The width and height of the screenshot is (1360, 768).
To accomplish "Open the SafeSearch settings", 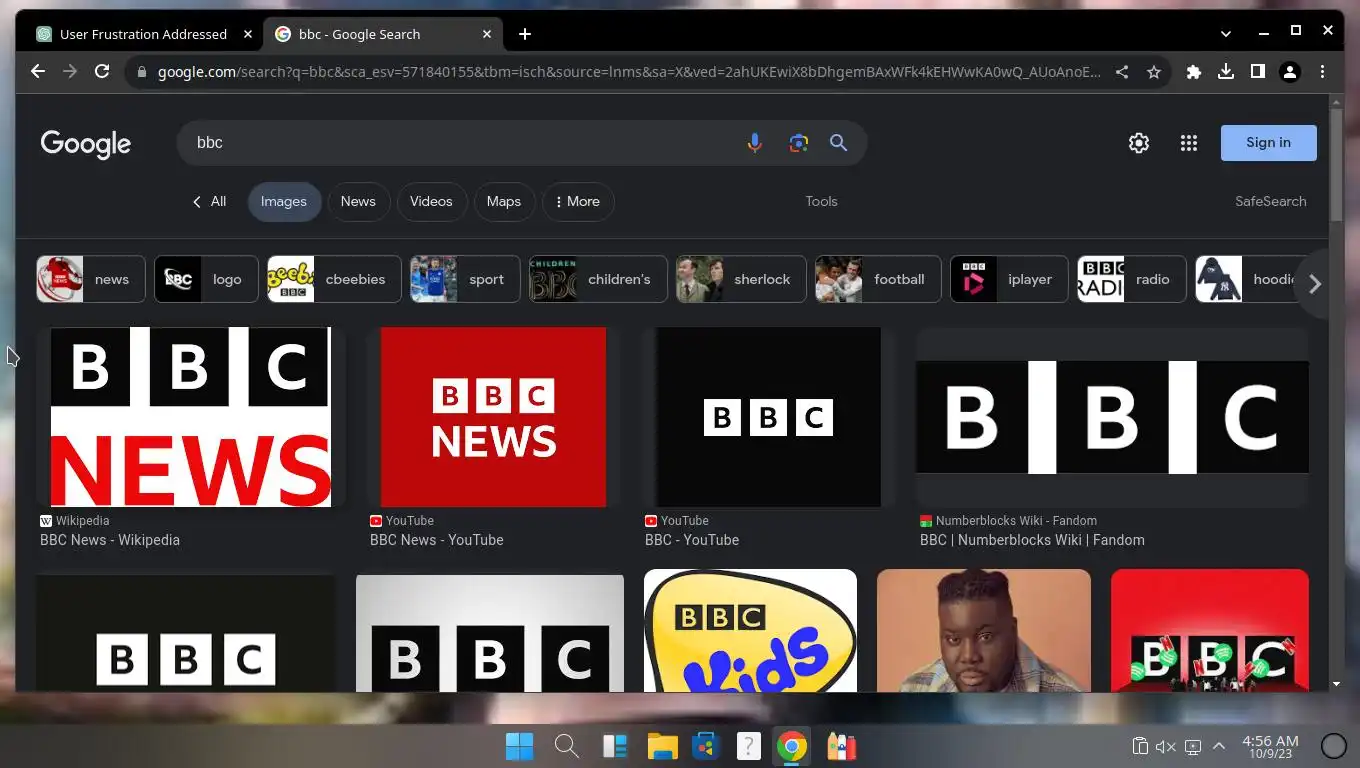I will click(x=1270, y=201).
